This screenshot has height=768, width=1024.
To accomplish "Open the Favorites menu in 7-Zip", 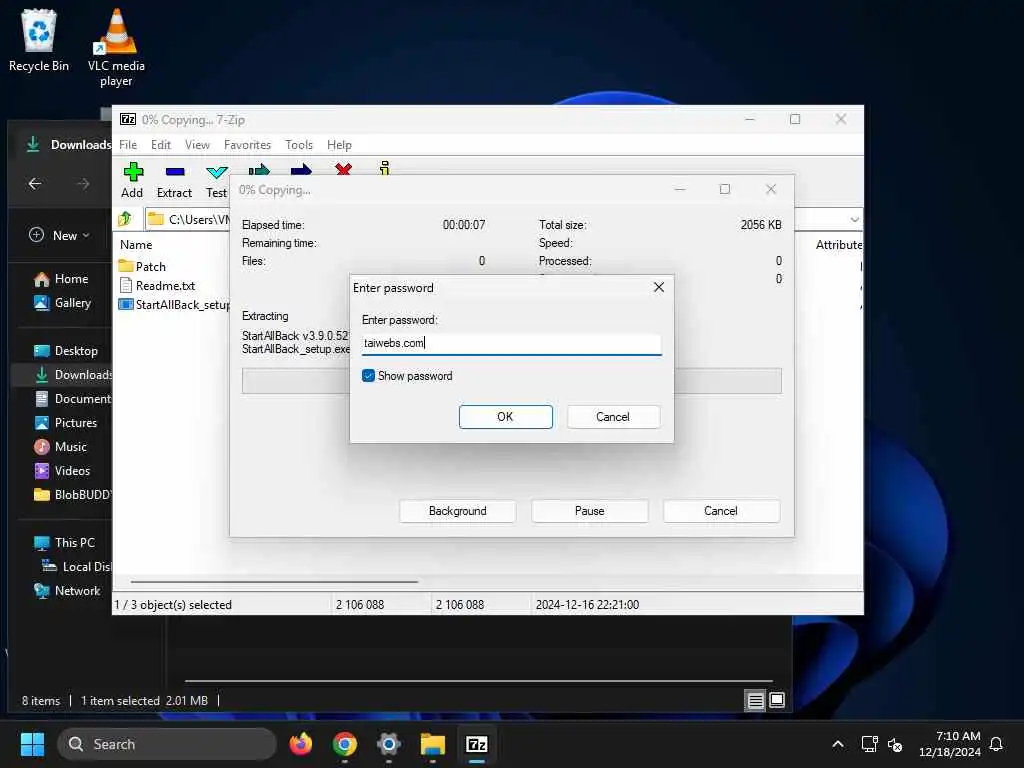I will (247, 144).
